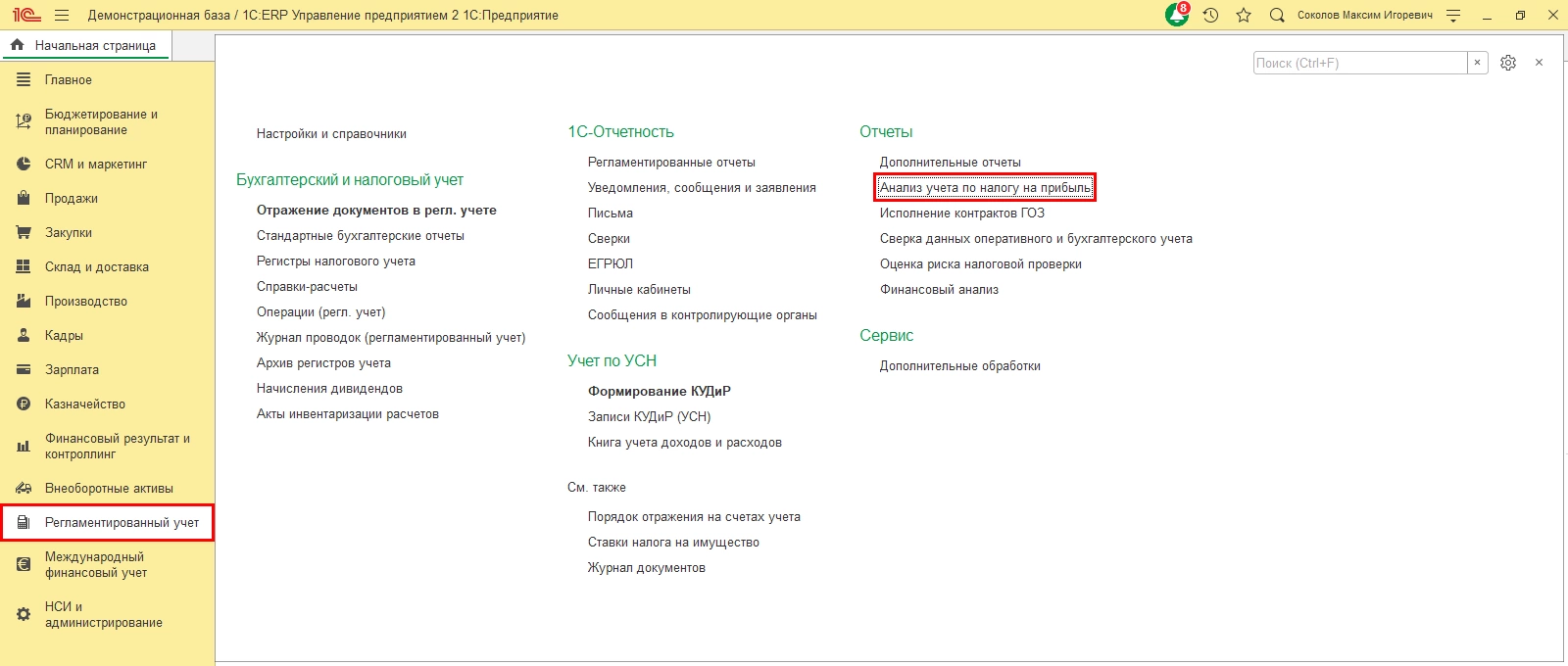1568x666 pixels.
Task: Open Порядок отражения на счетах учета
Action: [694, 516]
